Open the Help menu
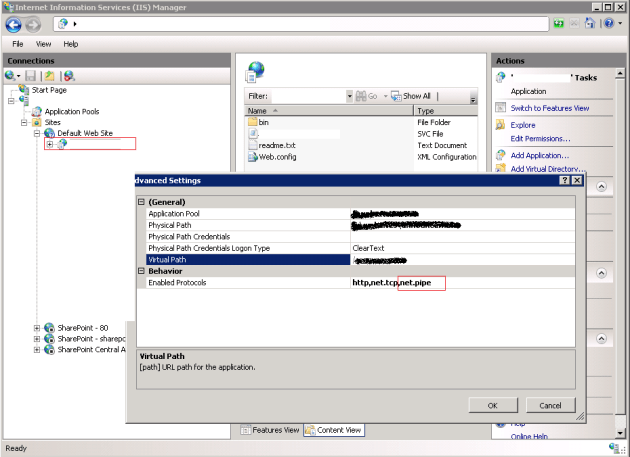This screenshot has height=457, width=630. pyautogui.click(x=71, y=44)
